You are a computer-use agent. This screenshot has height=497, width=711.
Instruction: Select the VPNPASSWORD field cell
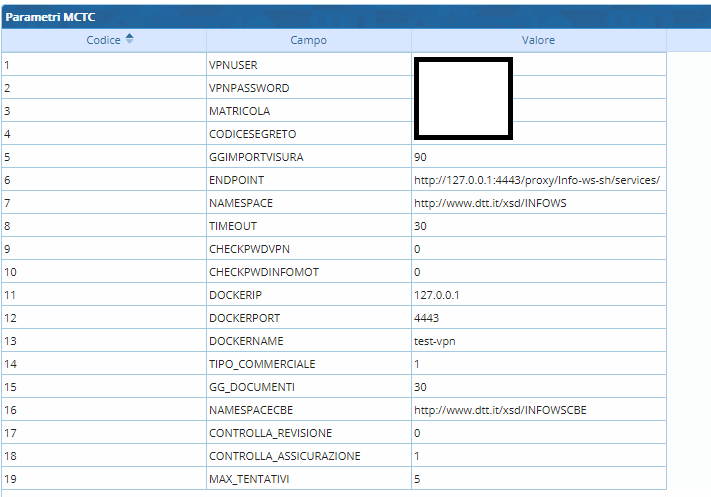point(249,88)
